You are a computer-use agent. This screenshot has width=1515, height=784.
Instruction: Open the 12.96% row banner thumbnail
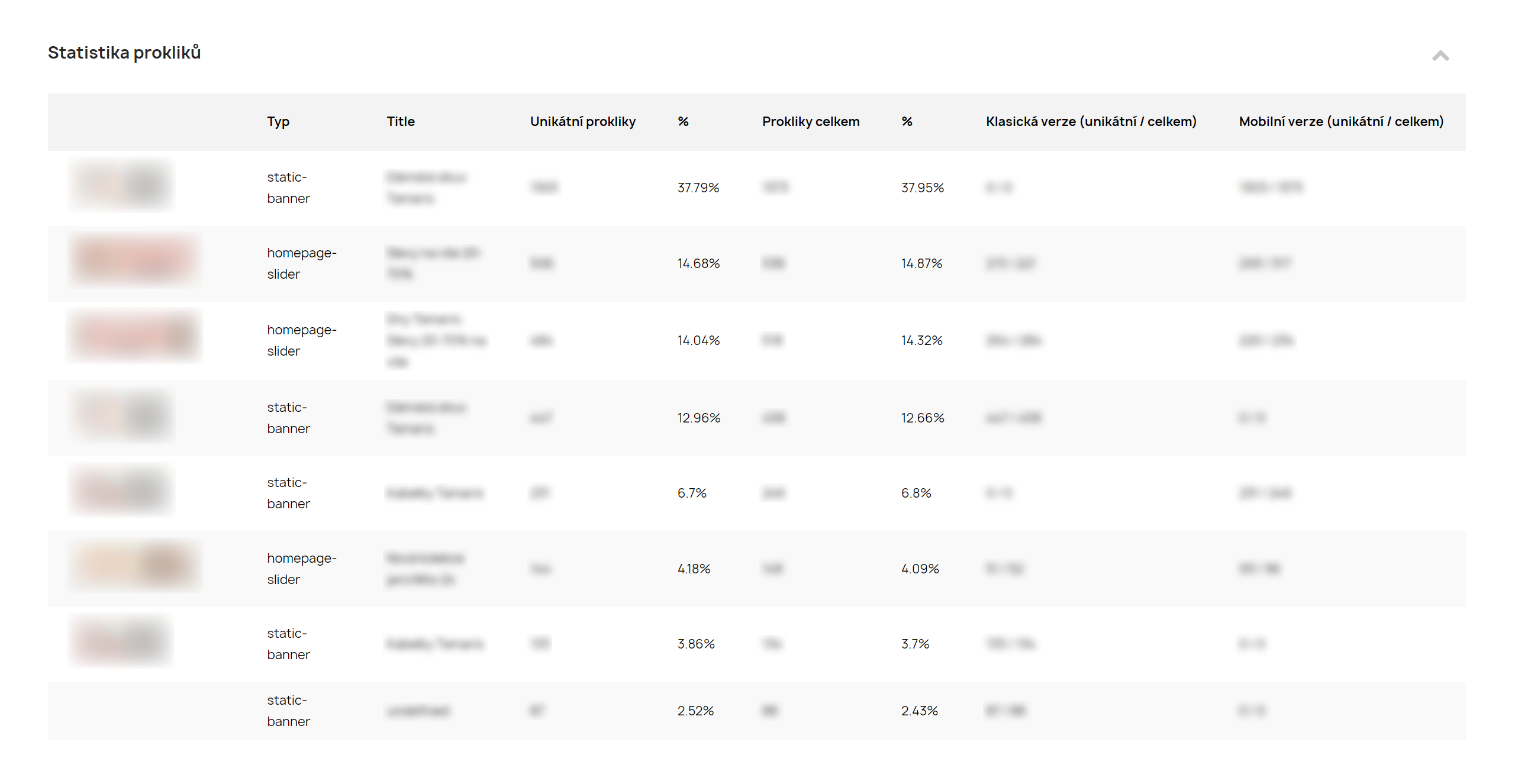[122, 417]
